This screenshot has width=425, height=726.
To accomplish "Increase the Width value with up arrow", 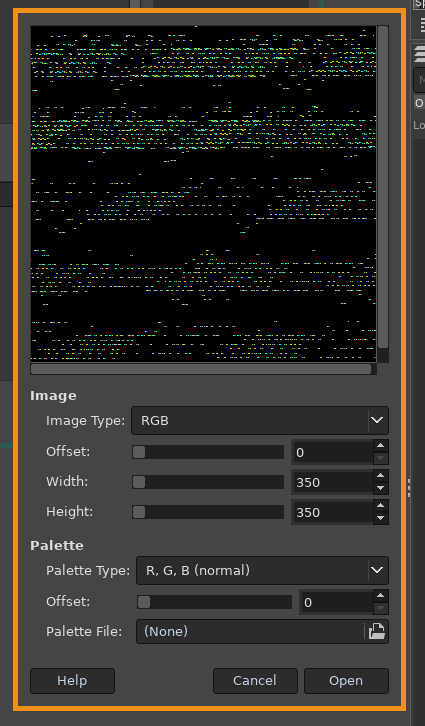I will click(x=381, y=476).
